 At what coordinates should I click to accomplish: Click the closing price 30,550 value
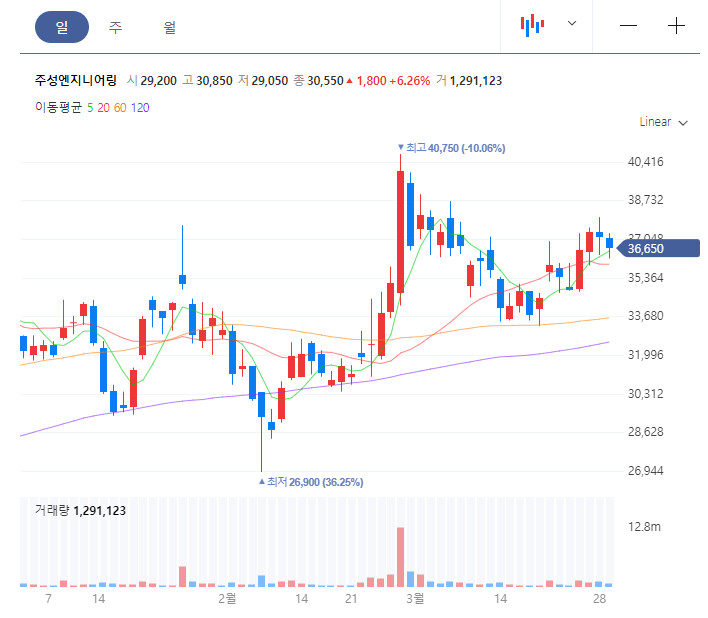[x=325, y=81]
